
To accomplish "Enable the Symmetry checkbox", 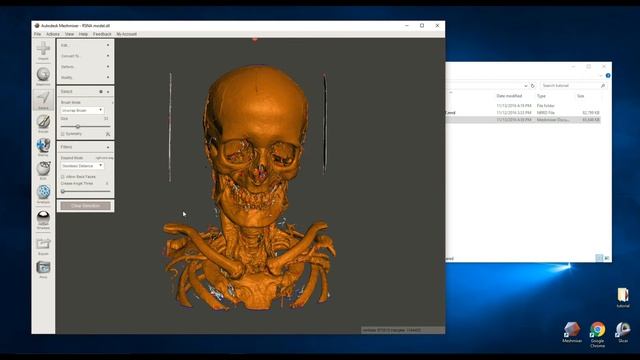I will click(x=62, y=134).
